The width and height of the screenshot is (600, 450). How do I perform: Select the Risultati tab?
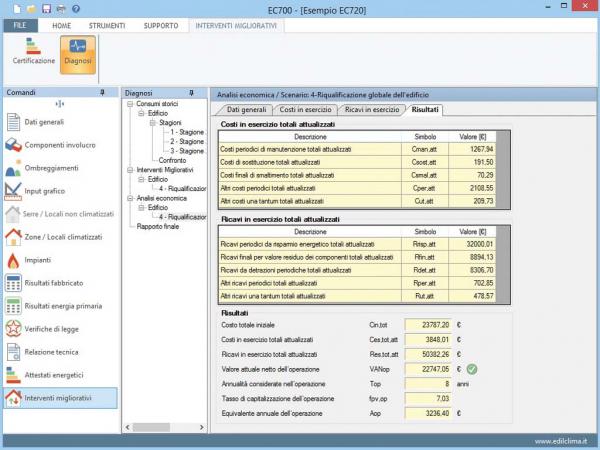click(425, 110)
